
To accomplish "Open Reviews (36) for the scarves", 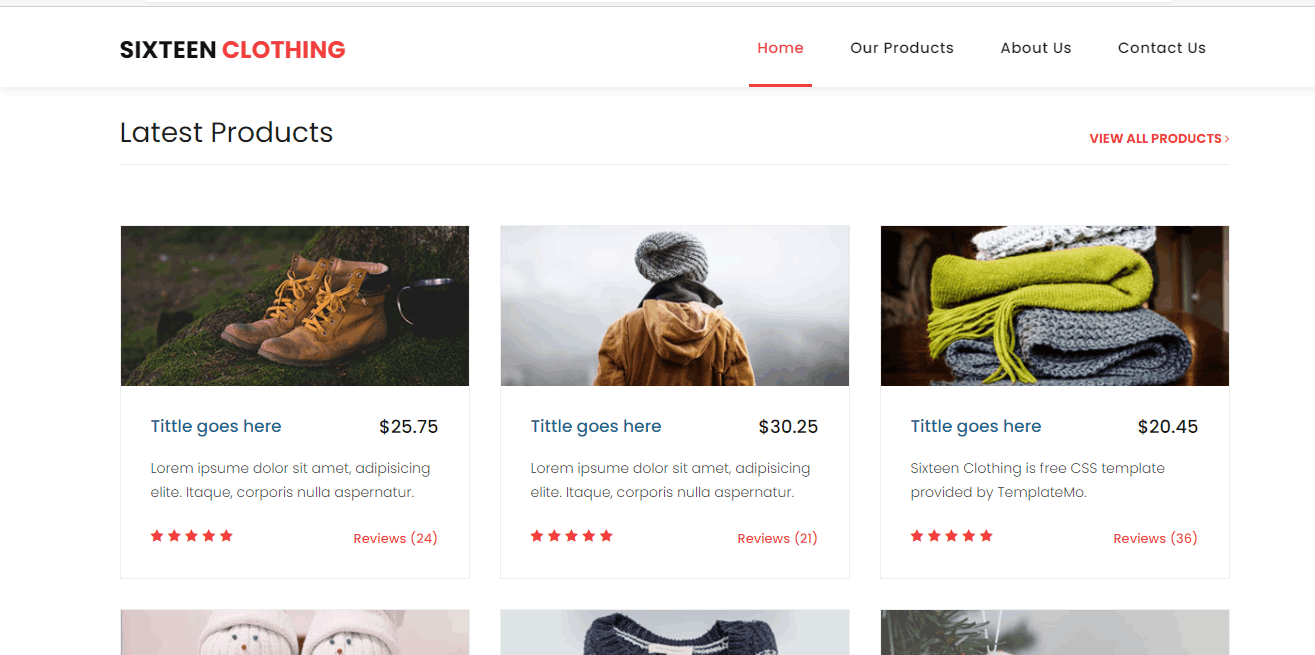I will [1155, 538].
